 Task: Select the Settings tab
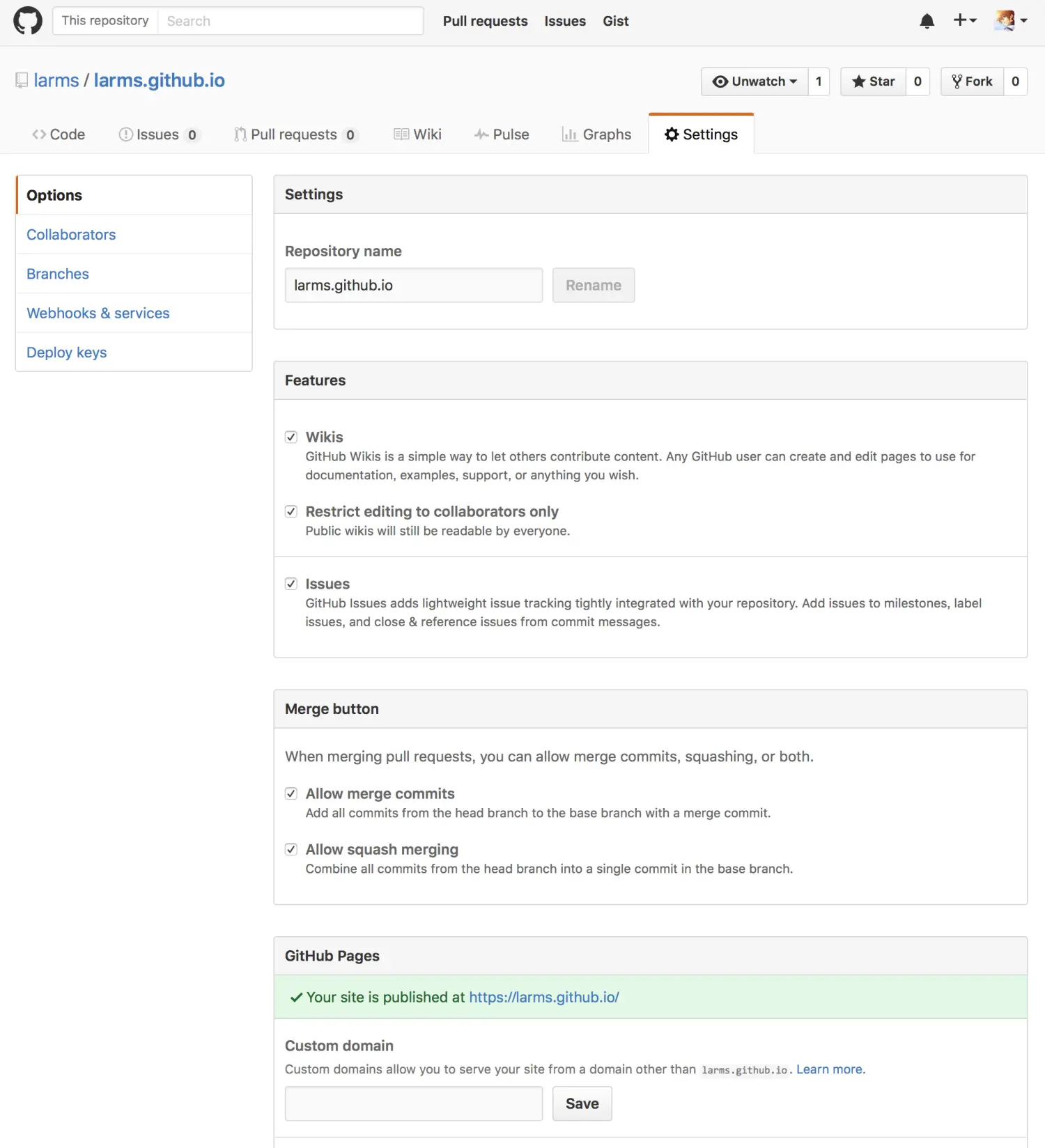point(701,134)
